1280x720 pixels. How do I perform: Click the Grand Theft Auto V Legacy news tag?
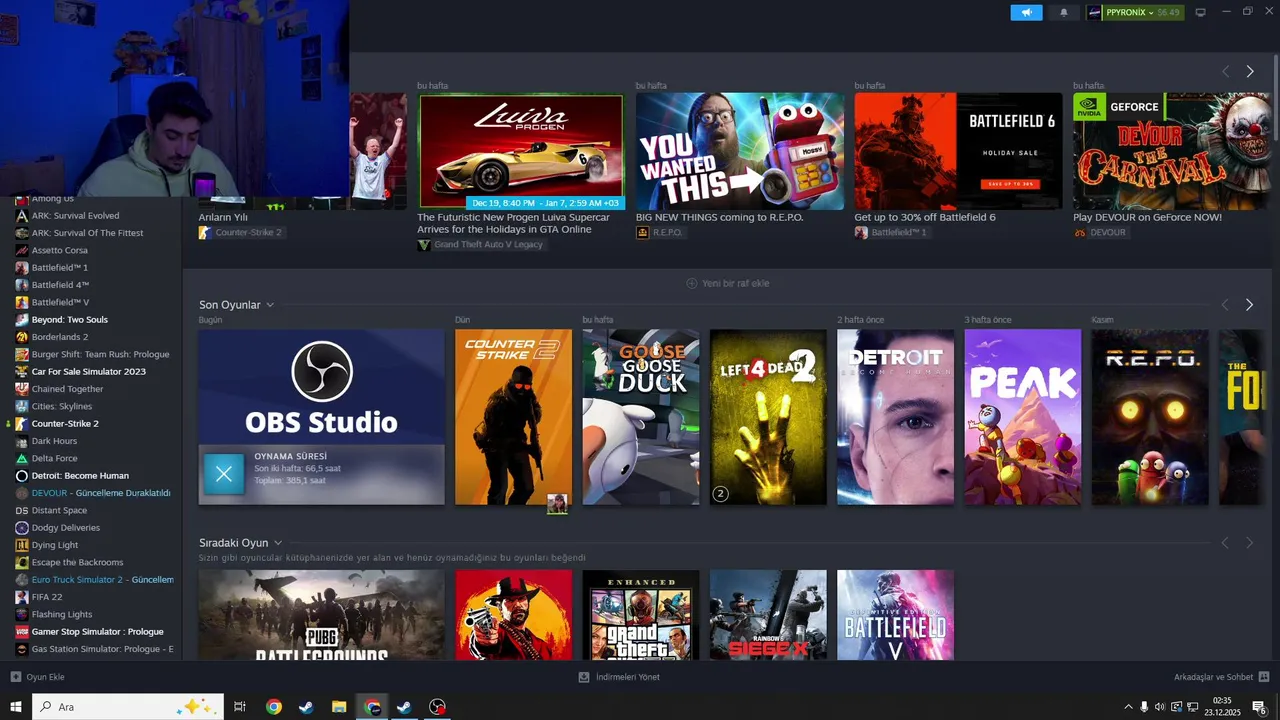coord(482,245)
